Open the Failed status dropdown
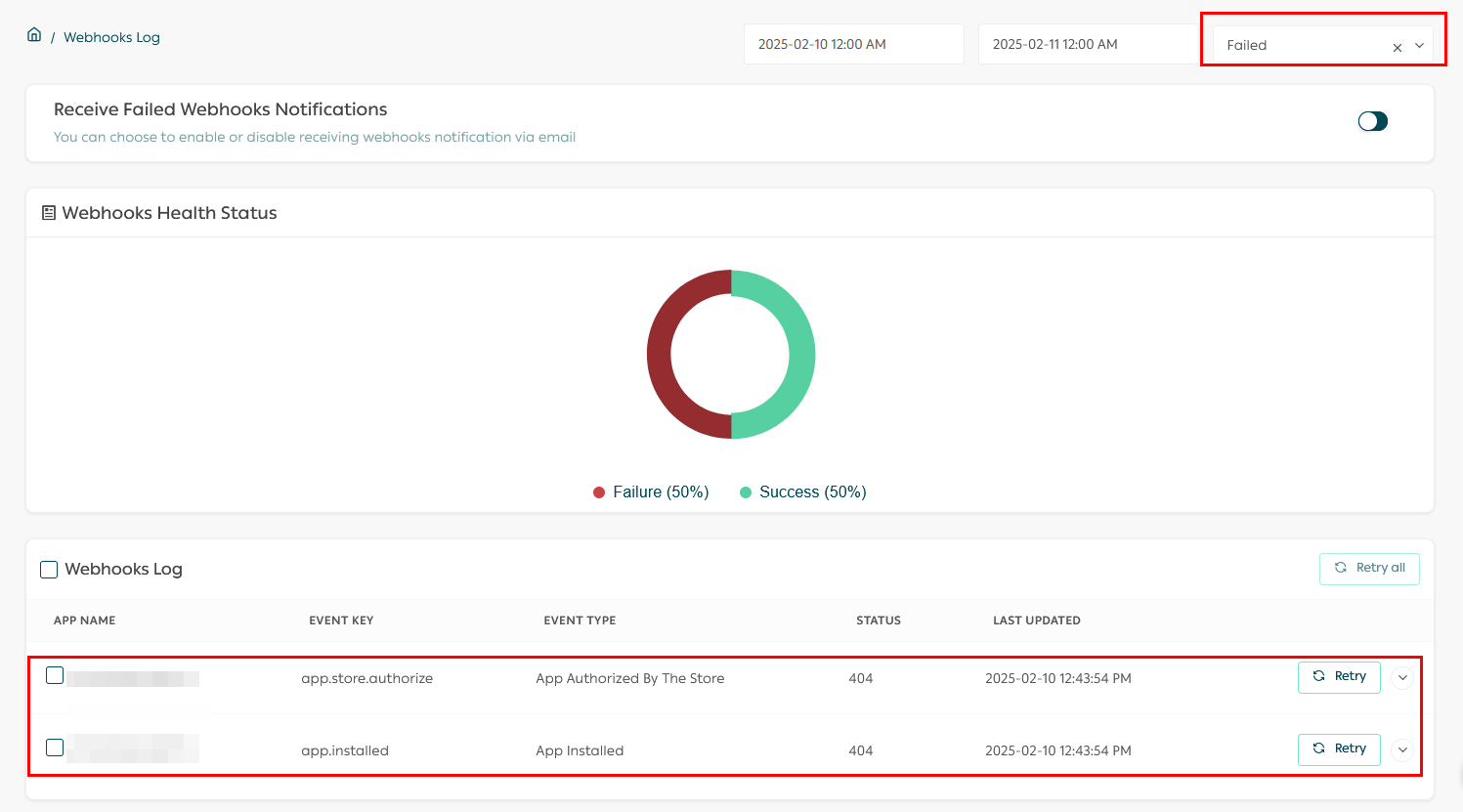The height and width of the screenshot is (812, 1463). tap(1419, 46)
